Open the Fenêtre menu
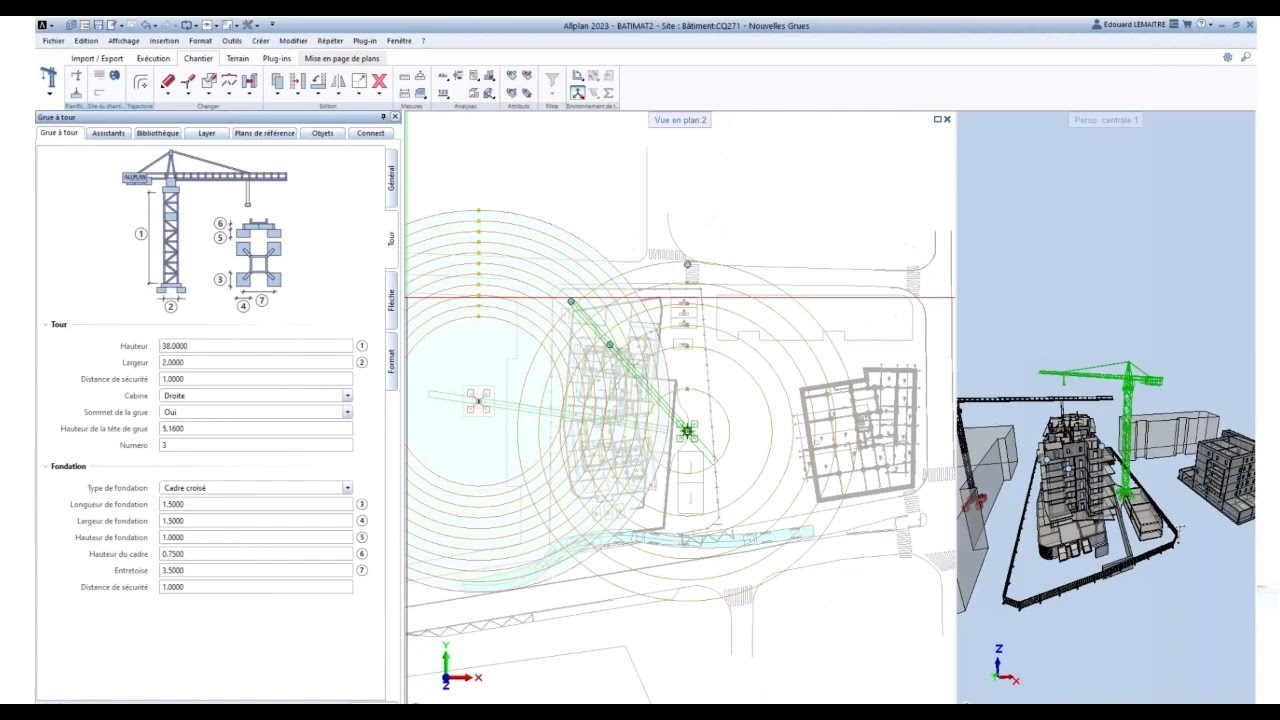1280x720 pixels. pos(399,41)
